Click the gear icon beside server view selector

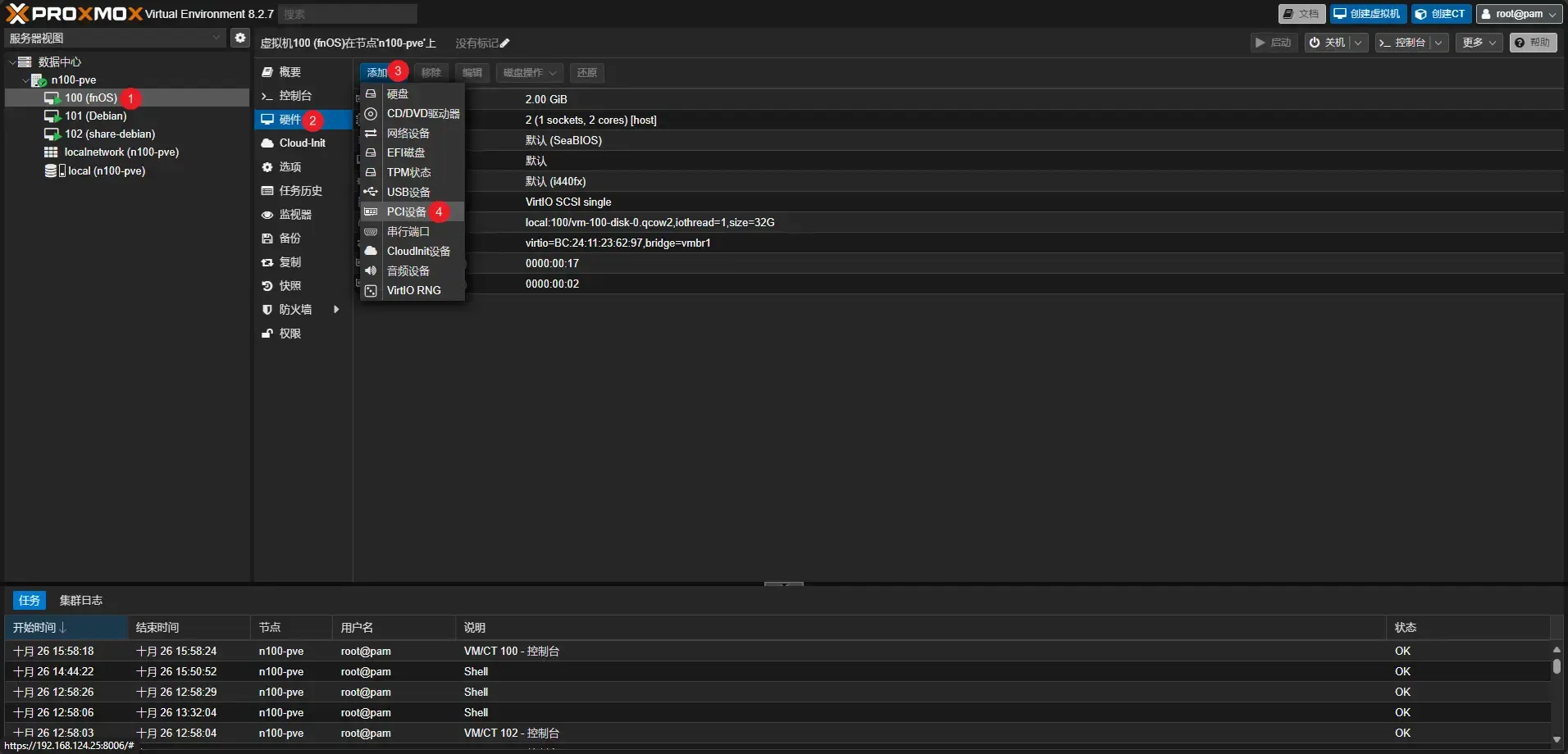point(239,38)
